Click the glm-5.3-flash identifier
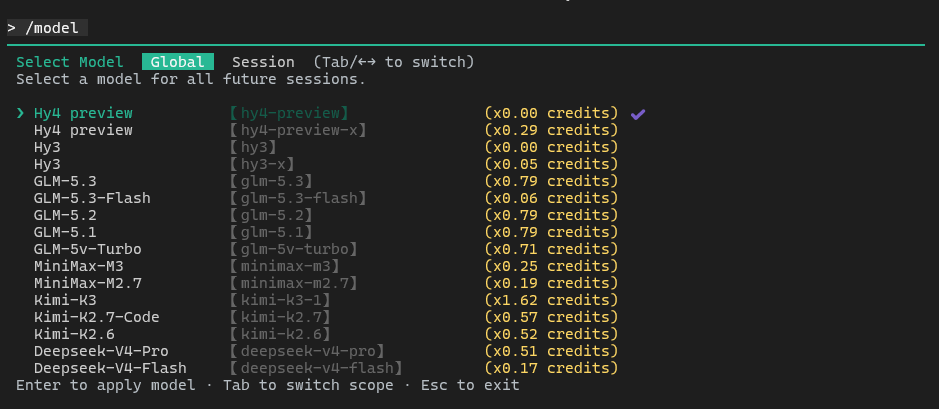939x409 pixels. click(298, 198)
